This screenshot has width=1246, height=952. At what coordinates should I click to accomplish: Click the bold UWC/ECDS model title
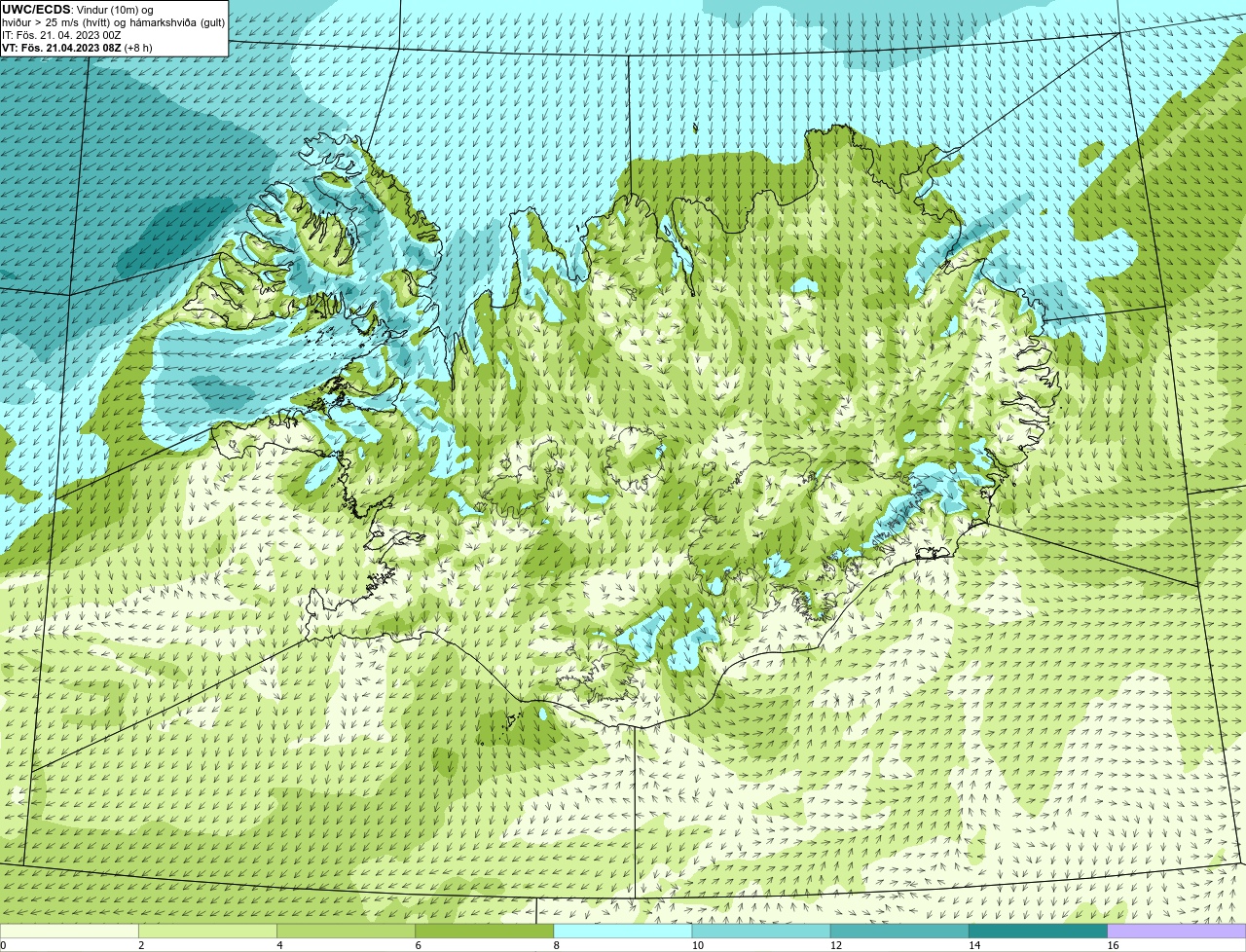pyautogui.click(x=36, y=10)
